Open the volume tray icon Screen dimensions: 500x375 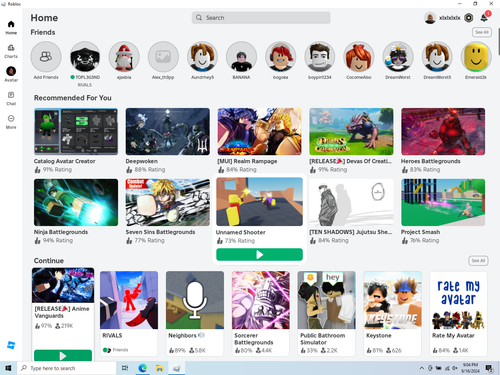[x=454, y=368]
